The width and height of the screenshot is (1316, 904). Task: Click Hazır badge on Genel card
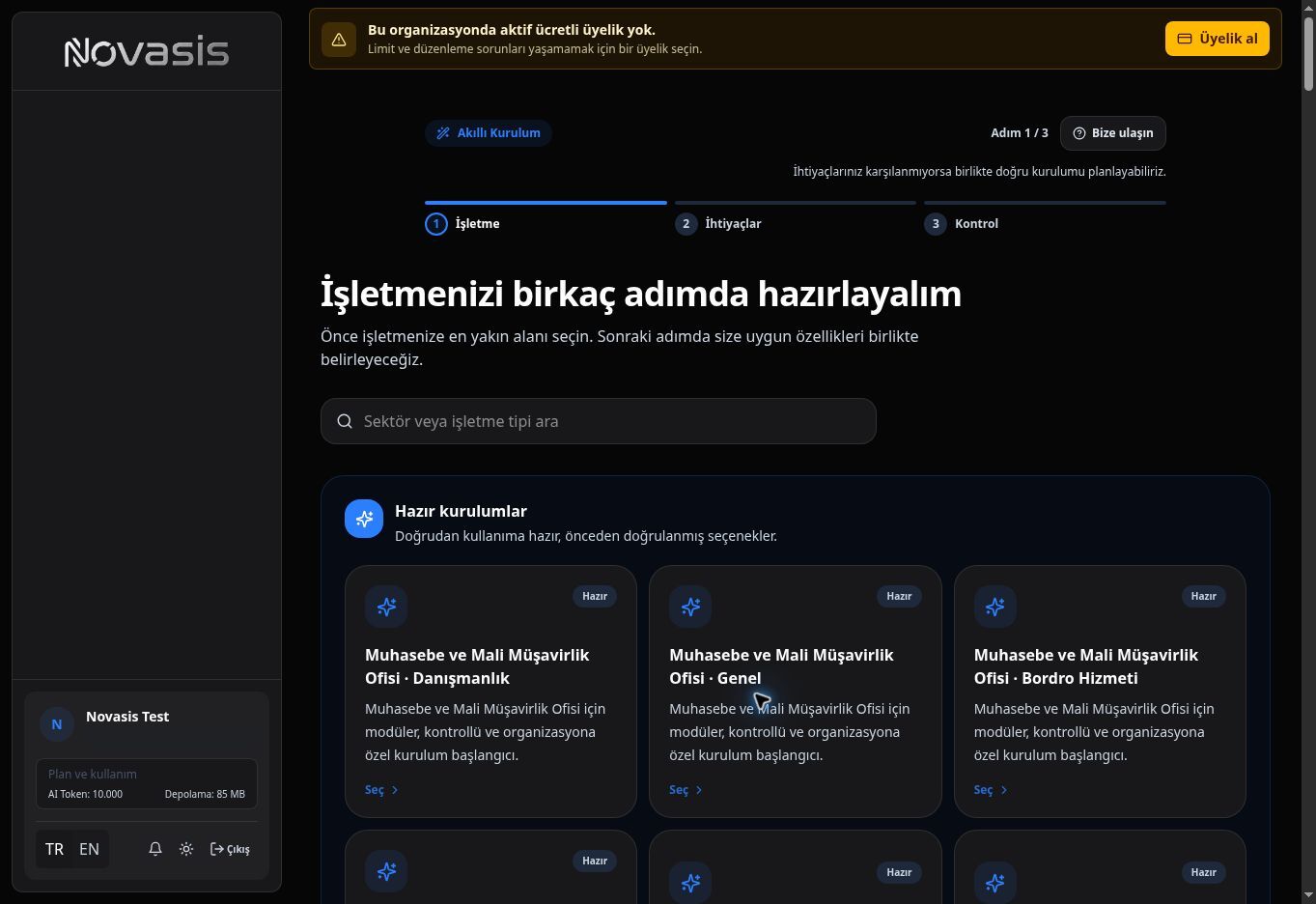(899, 597)
